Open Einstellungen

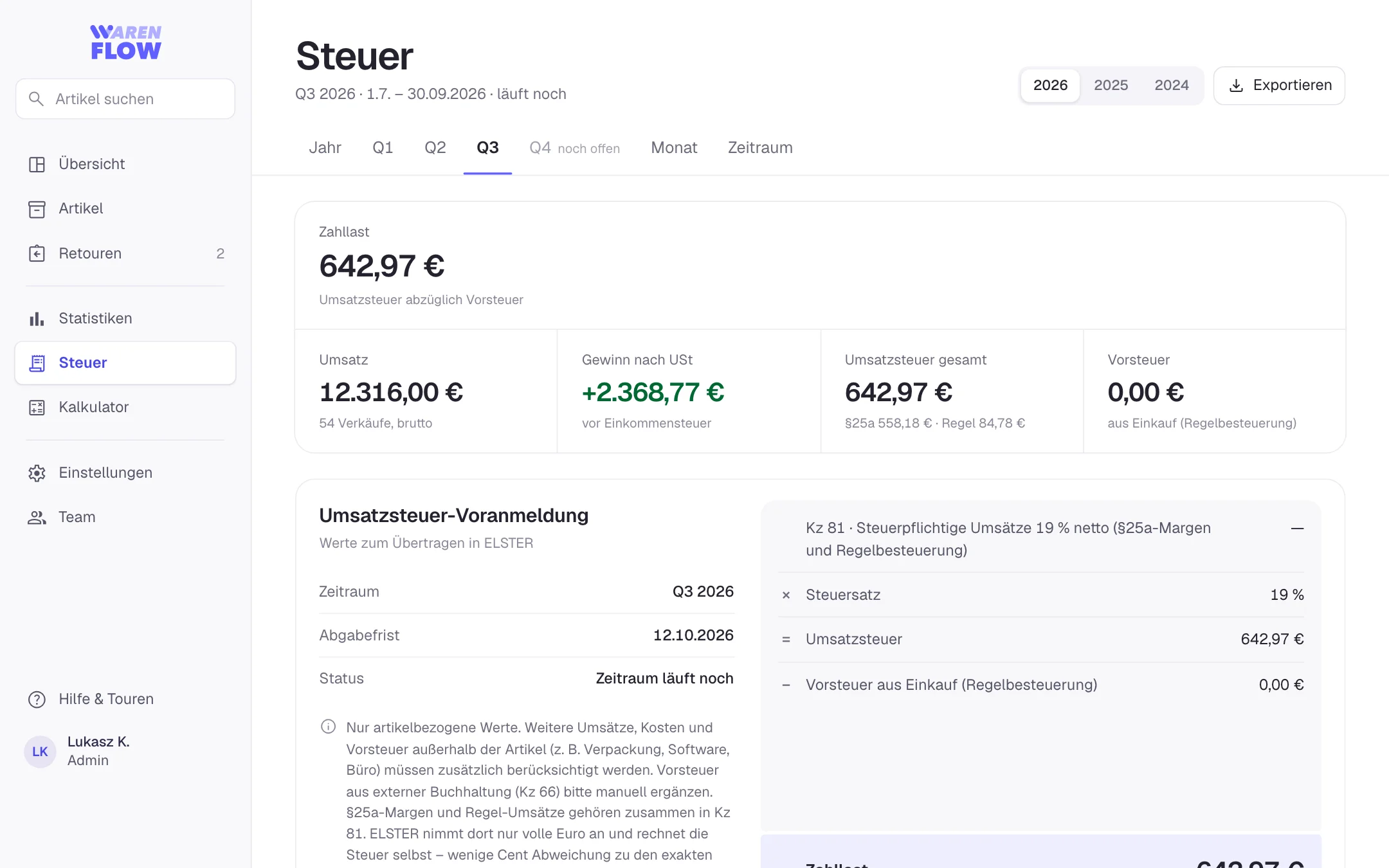coord(125,473)
